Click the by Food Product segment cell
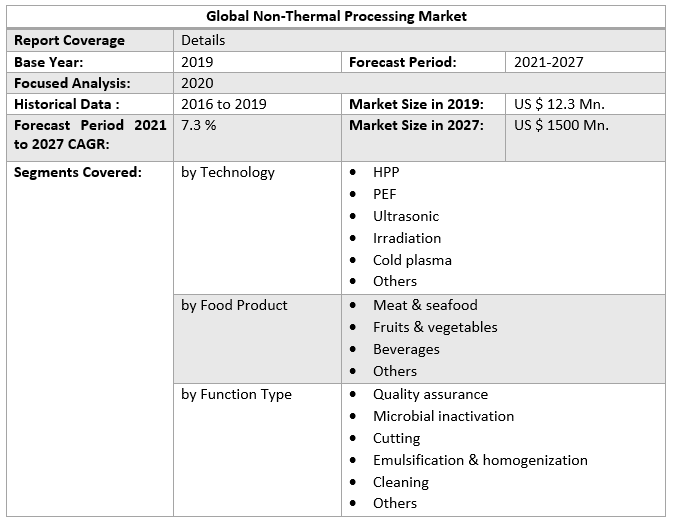 [x=234, y=305]
